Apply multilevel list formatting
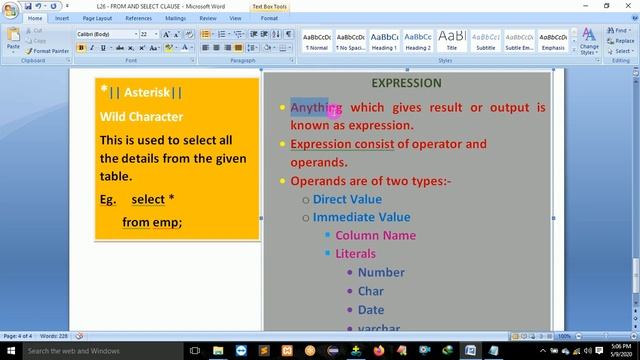 (x=238, y=34)
